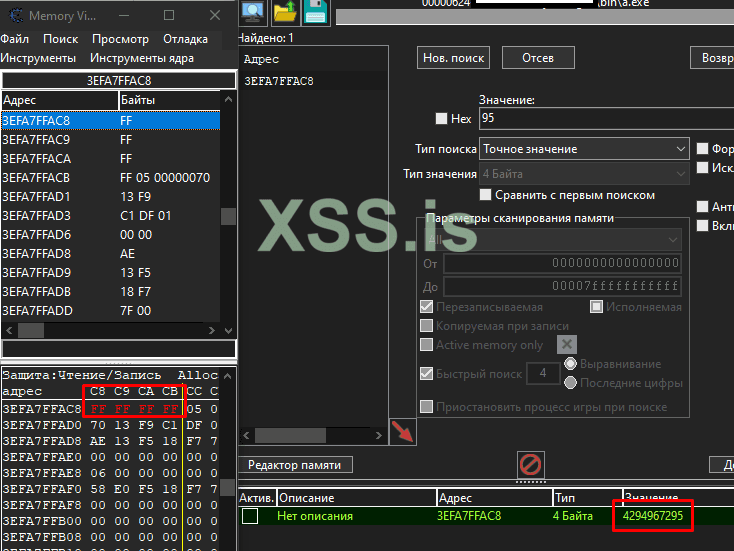Click found-list horizontal scrollbar thumb
This screenshot has height=551, width=734.
tap(290, 436)
